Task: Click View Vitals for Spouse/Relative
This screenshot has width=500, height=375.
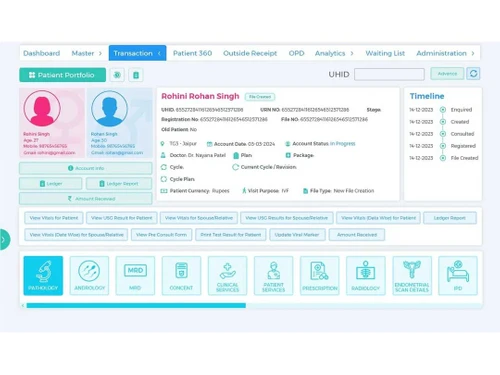Action: [x=199, y=218]
